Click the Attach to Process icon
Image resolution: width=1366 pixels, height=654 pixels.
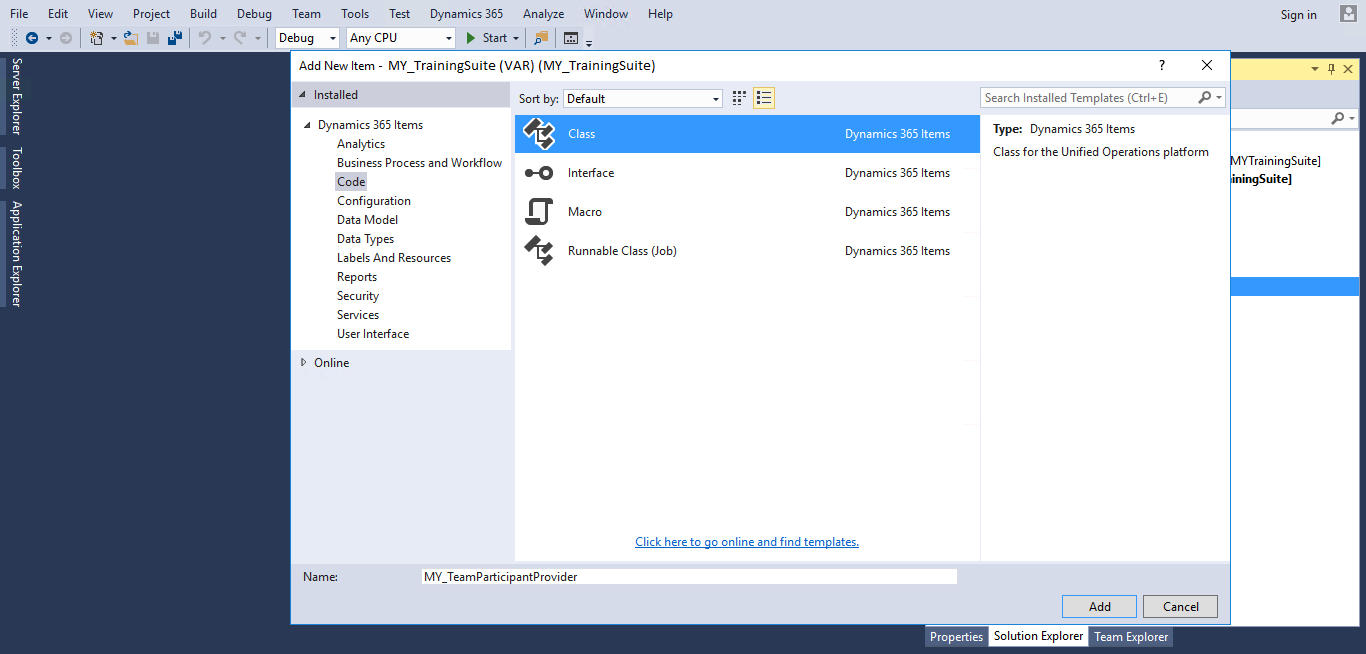pyautogui.click(x=540, y=36)
